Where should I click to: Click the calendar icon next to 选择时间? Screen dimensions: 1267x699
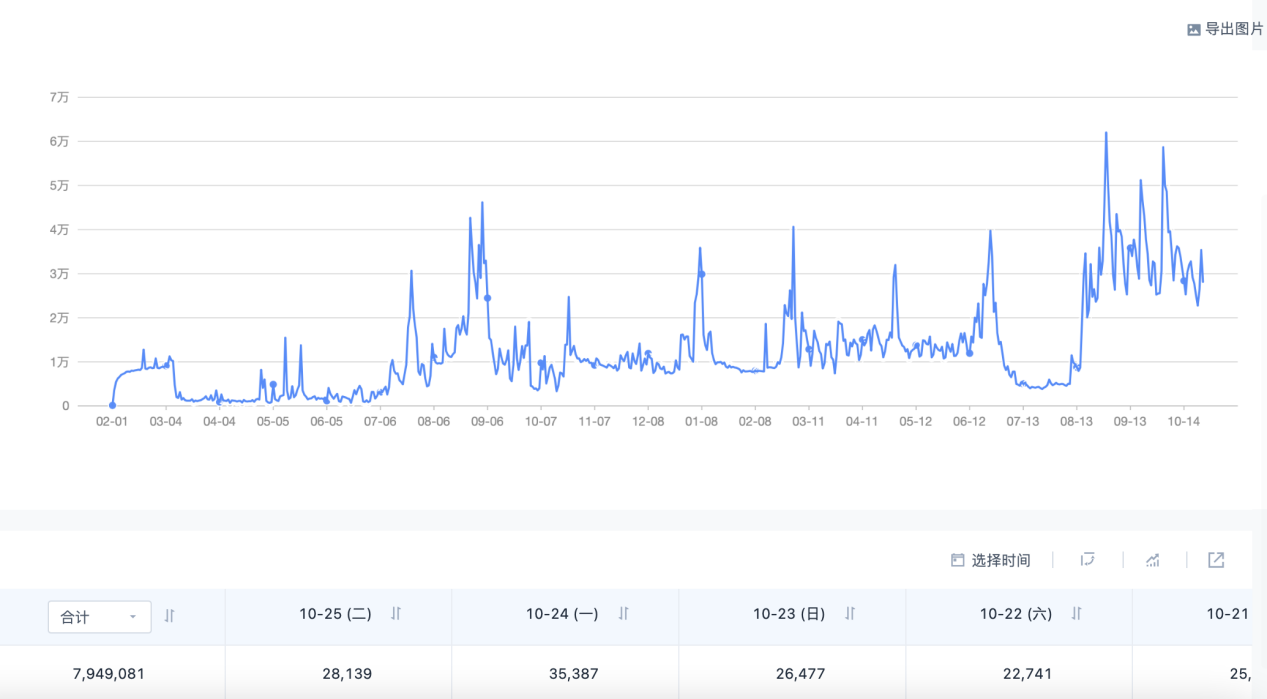957,560
